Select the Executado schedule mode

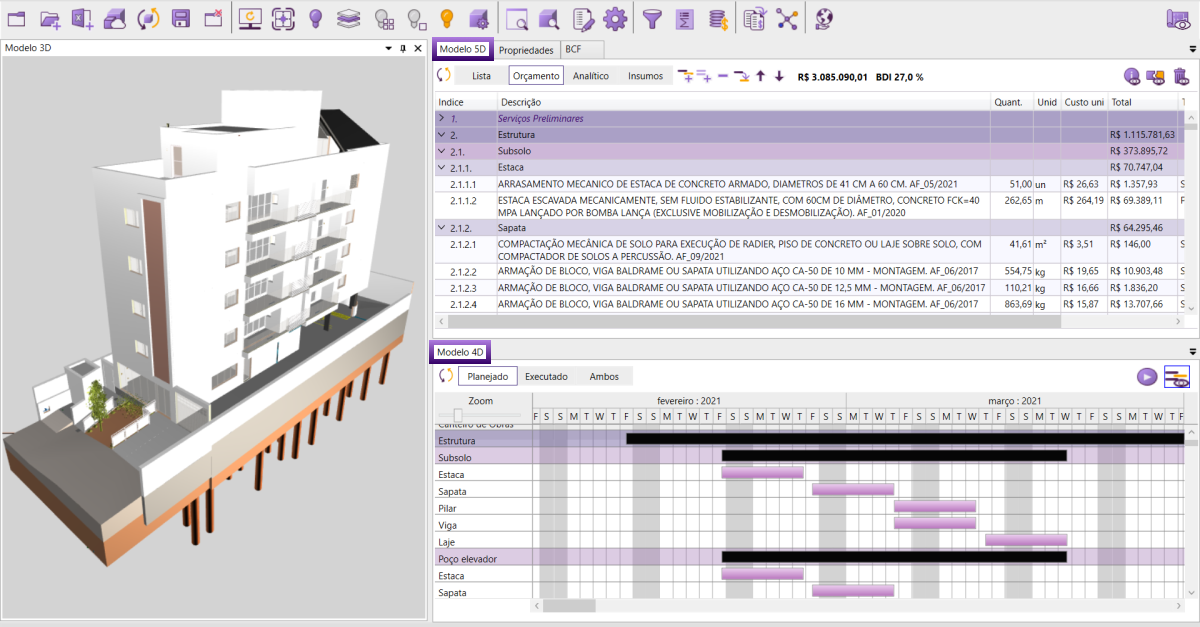coord(546,377)
